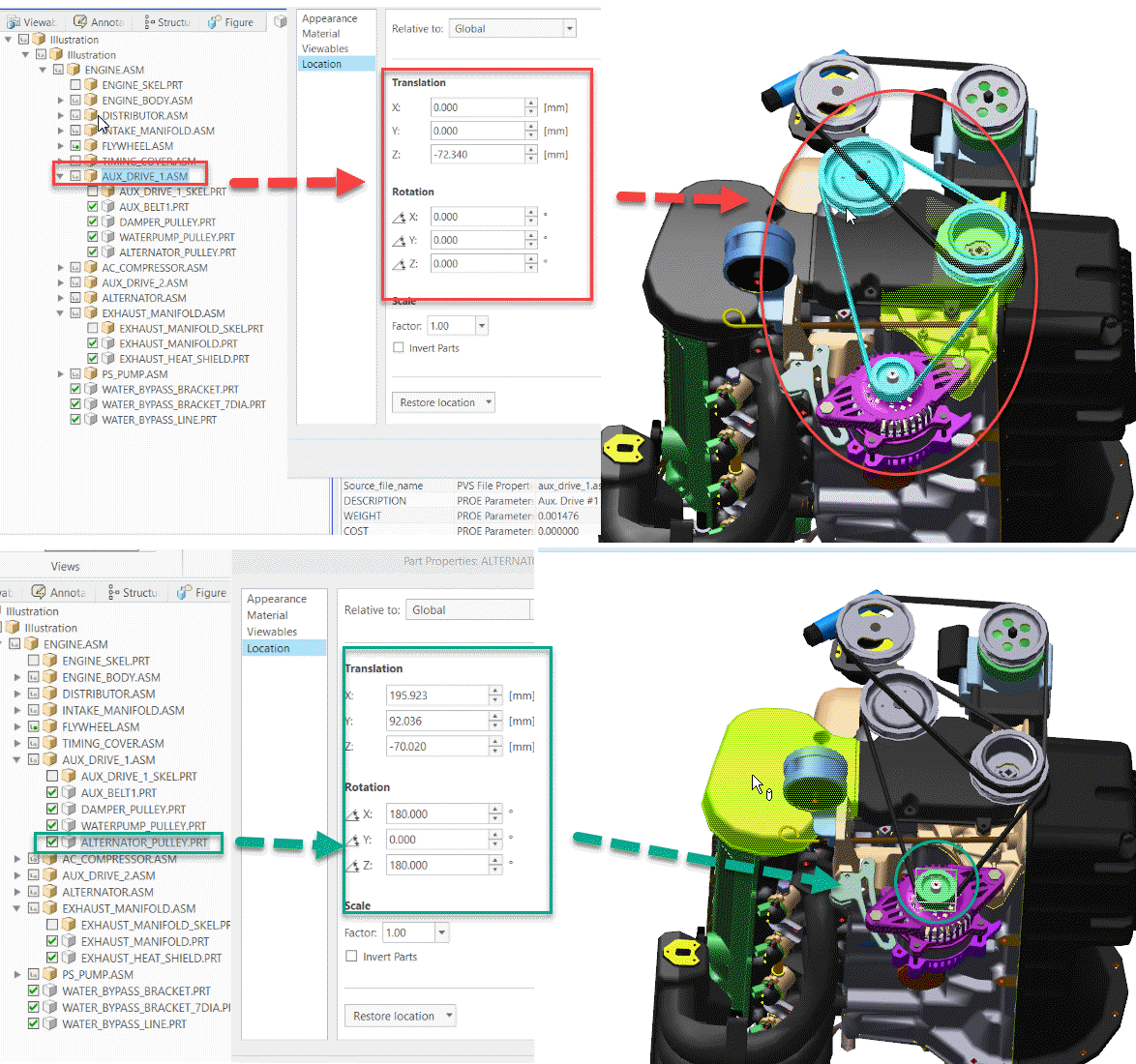Enable the Invert Parts checkbox
Image resolution: width=1136 pixels, height=1064 pixels.
click(x=398, y=348)
